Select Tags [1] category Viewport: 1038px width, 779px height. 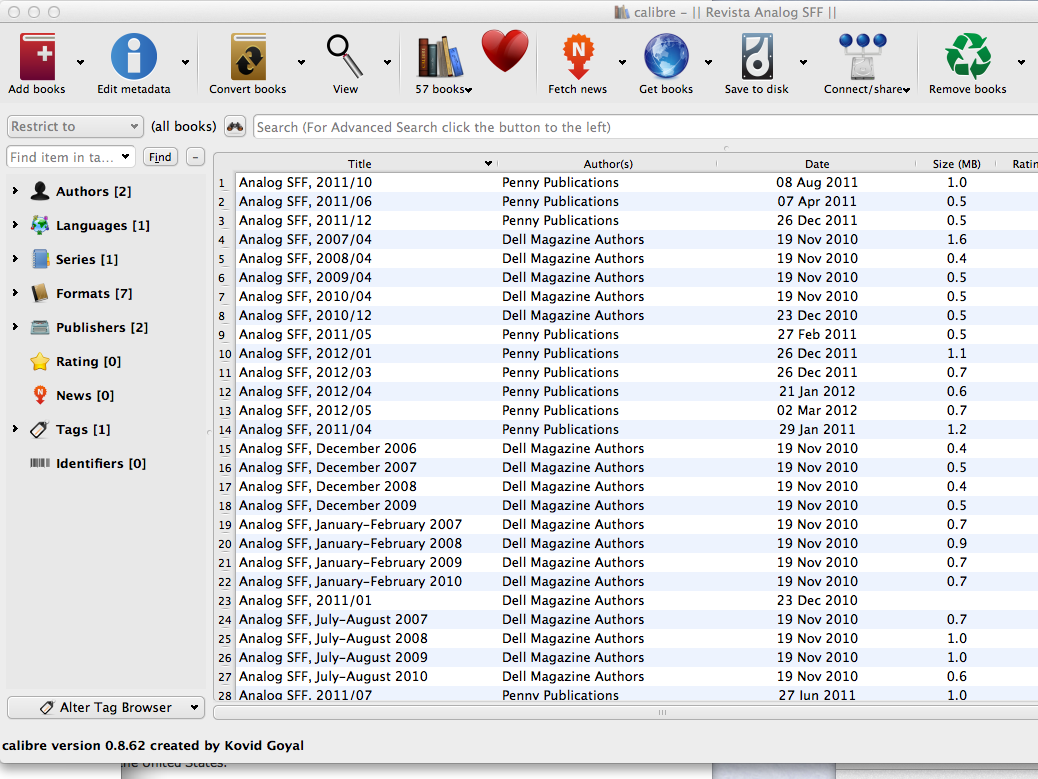(83, 430)
